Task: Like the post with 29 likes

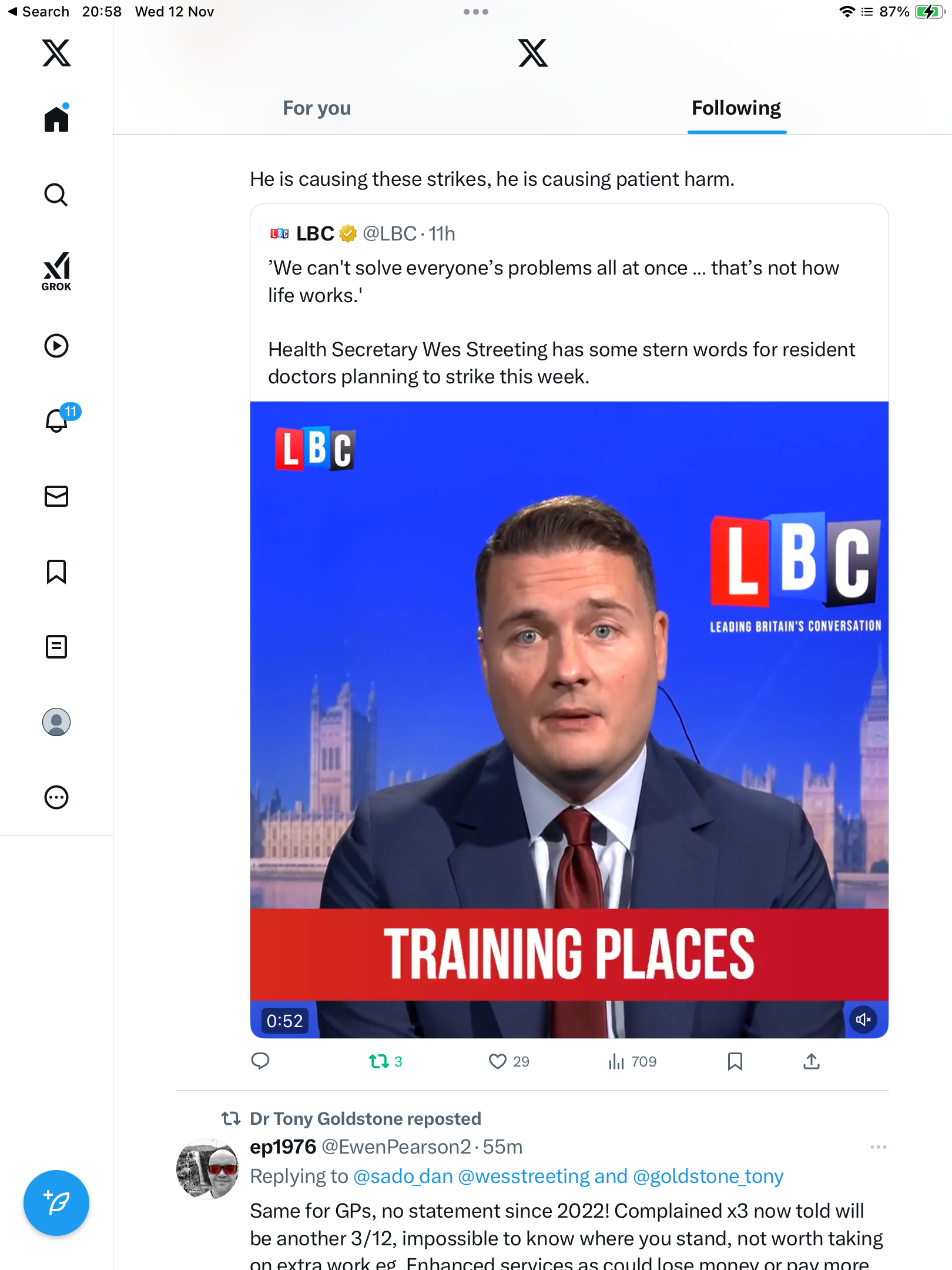Action: 498,1061
